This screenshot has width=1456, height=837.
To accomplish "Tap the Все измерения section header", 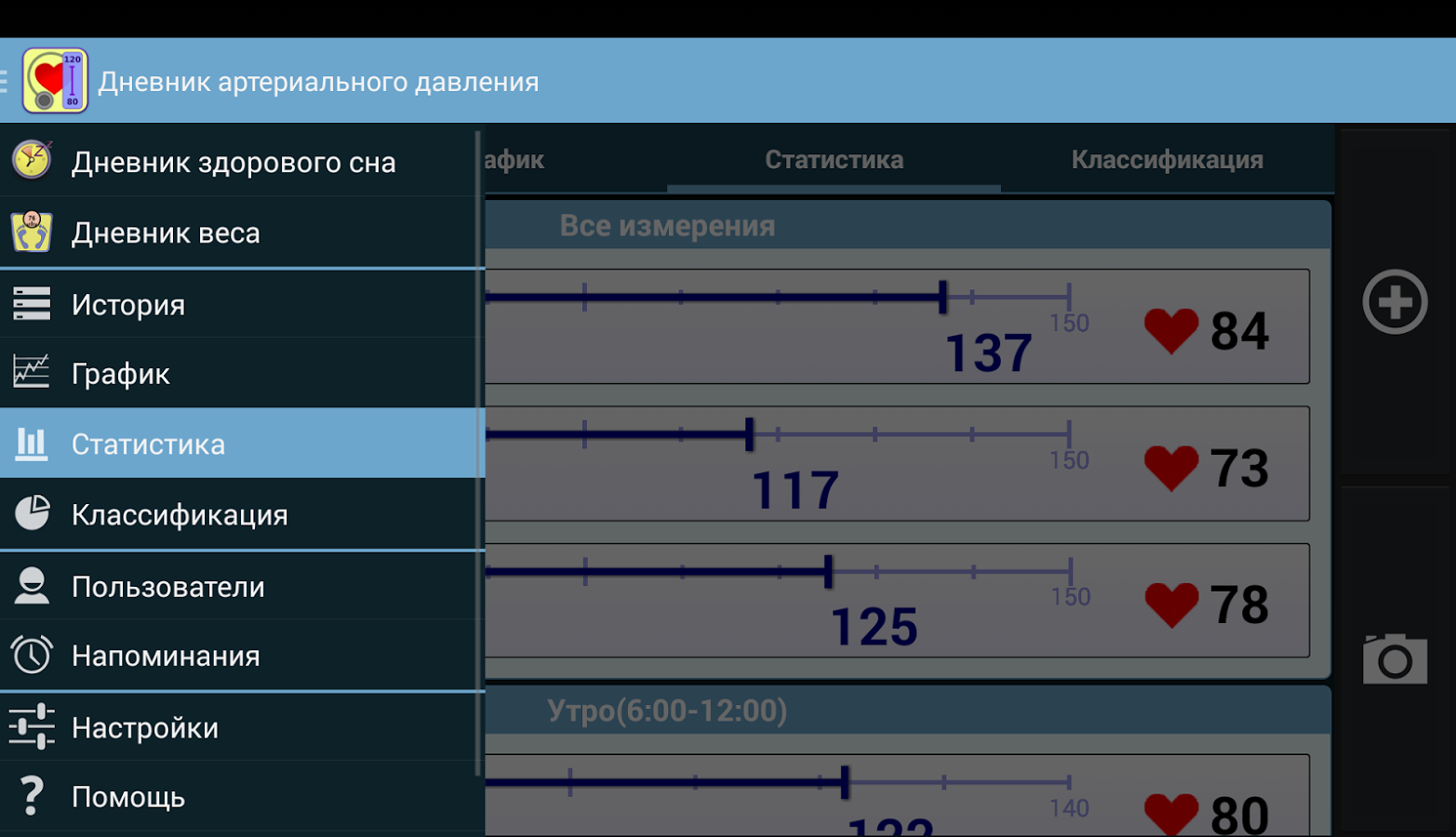I will coord(908,225).
